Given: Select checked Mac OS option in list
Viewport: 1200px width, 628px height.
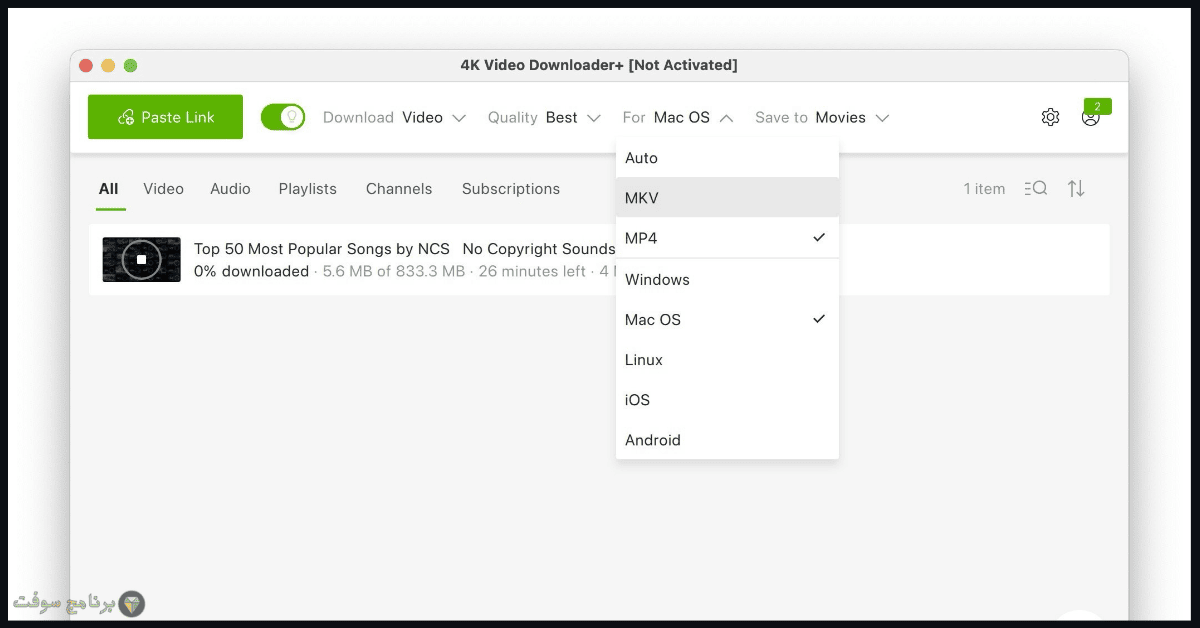Looking at the screenshot, I should coord(727,319).
